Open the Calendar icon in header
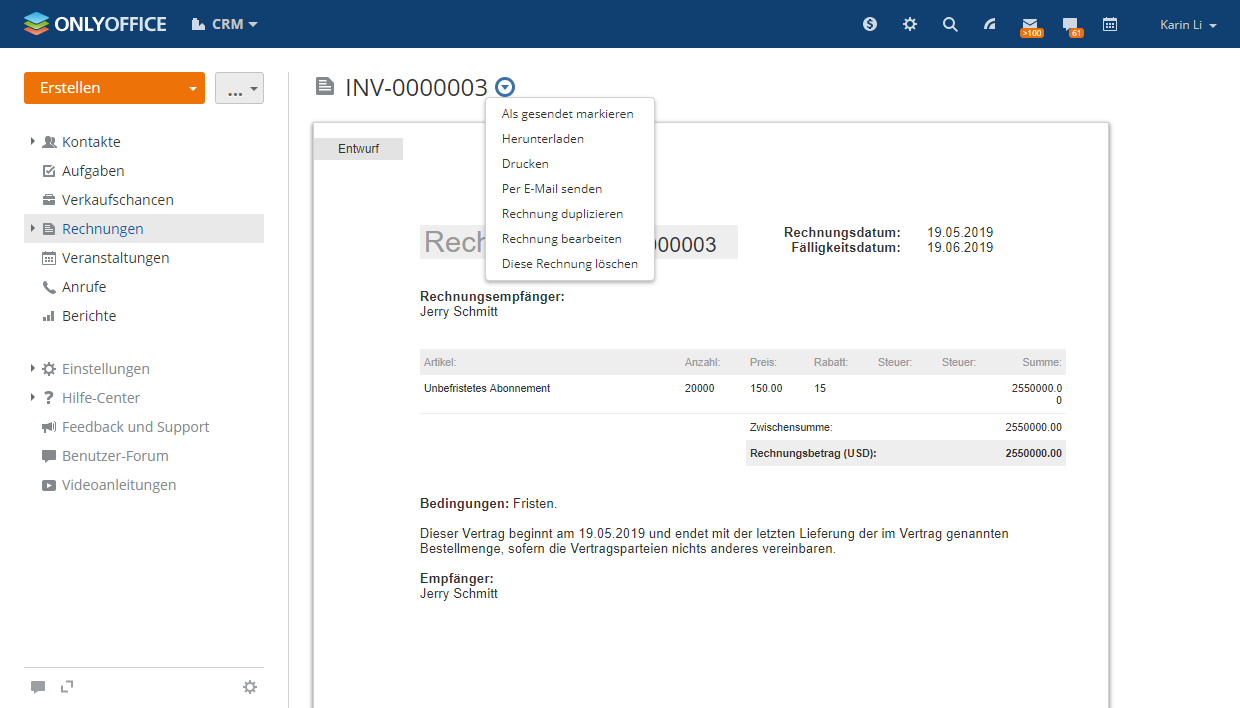 click(1110, 24)
